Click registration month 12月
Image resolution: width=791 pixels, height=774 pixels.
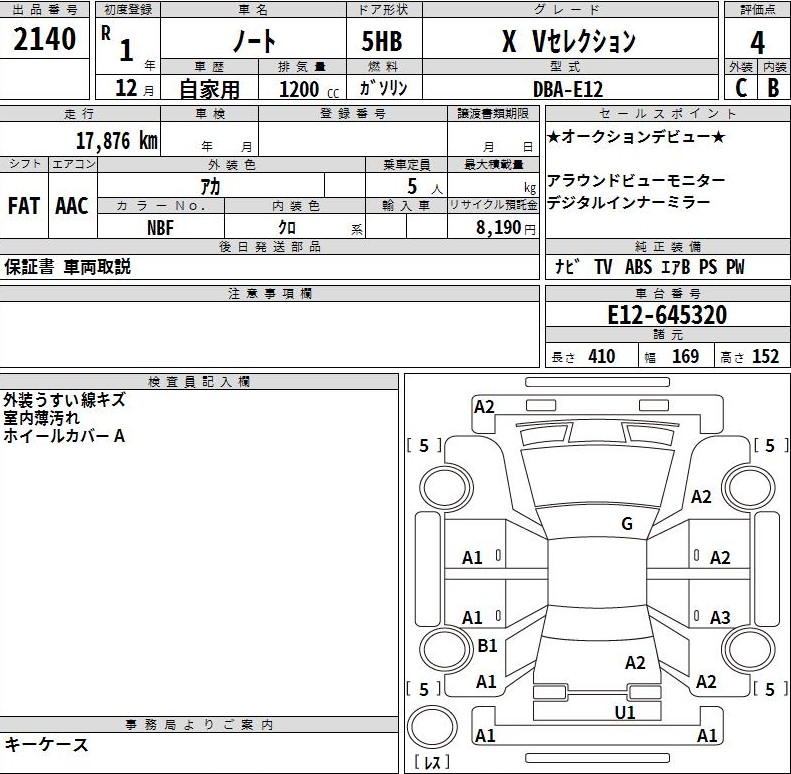click(x=134, y=88)
